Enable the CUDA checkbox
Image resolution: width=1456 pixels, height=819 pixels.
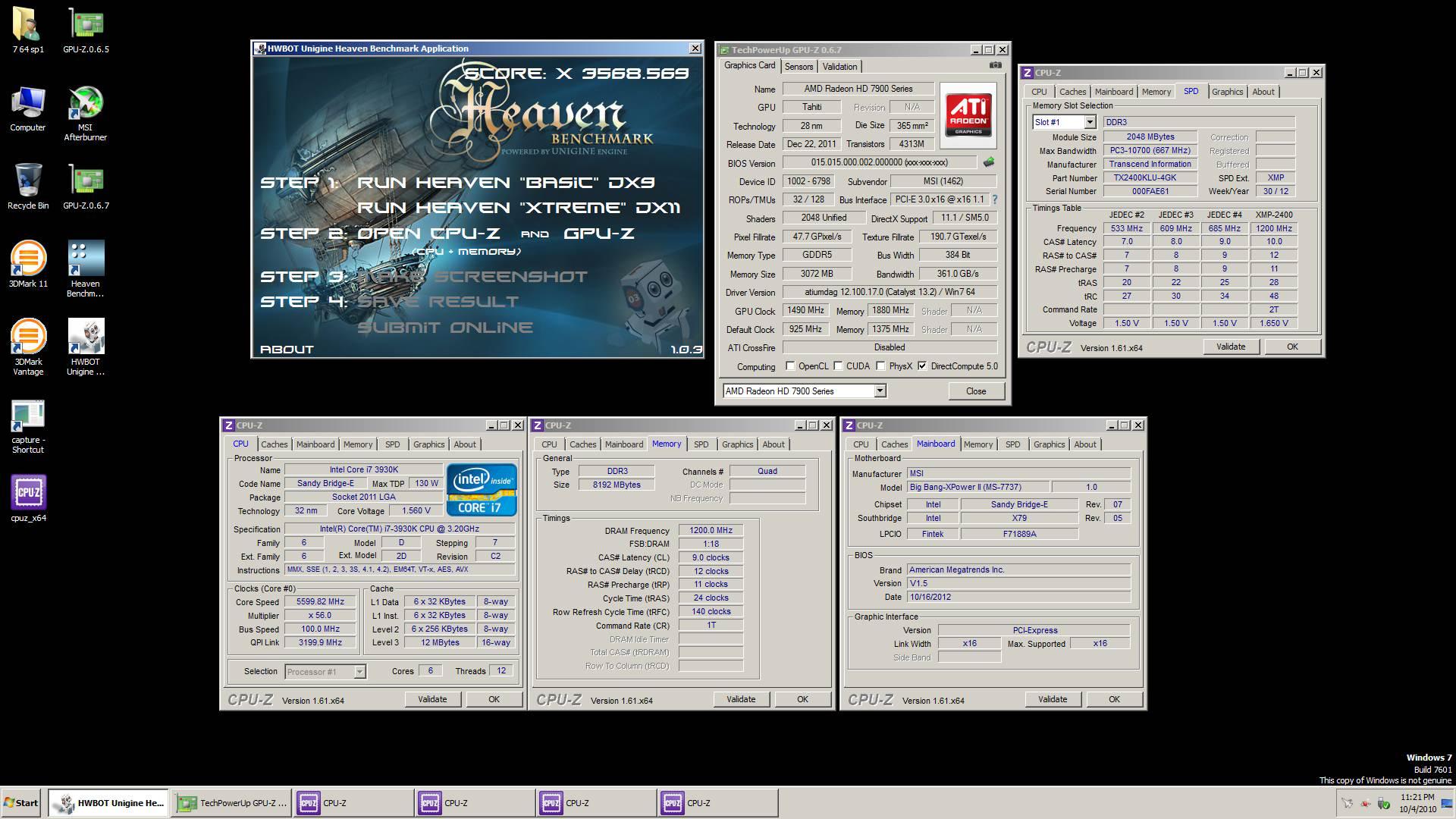(838, 366)
